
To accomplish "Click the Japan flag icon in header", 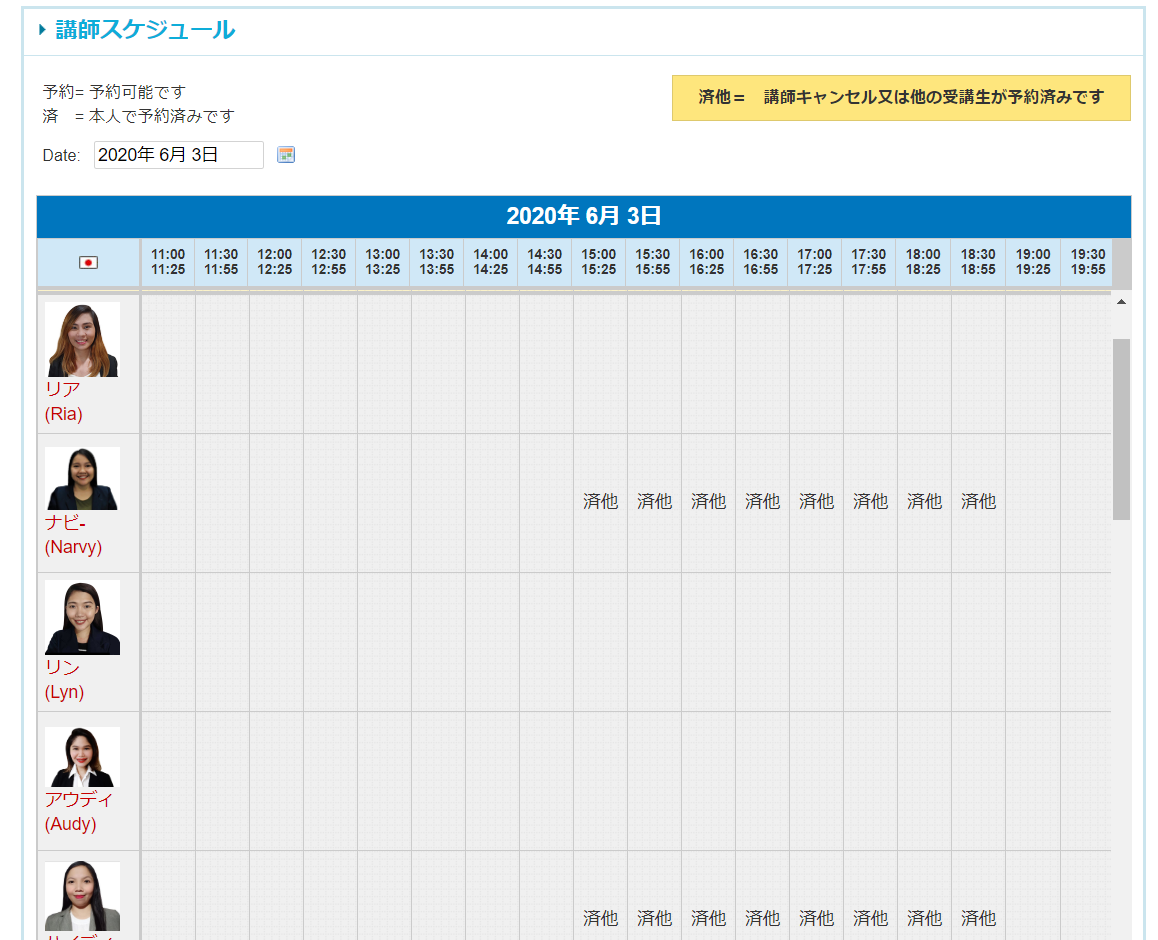I will tap(88, 262).
